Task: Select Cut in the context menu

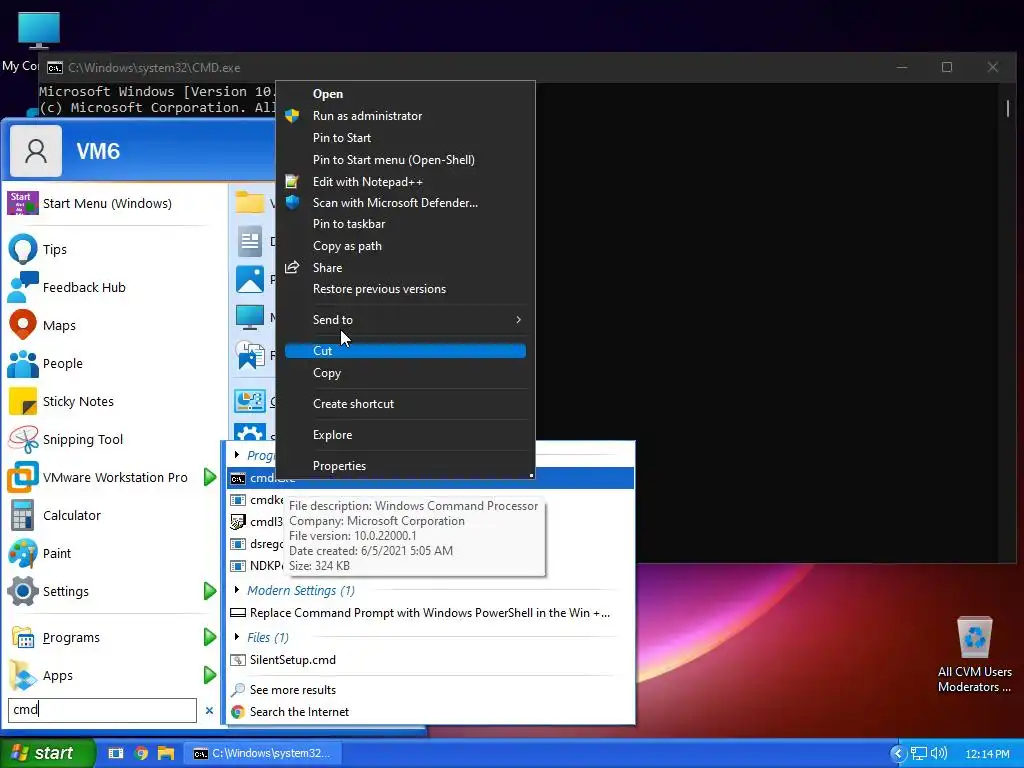Action: click(x=405, y=351)
